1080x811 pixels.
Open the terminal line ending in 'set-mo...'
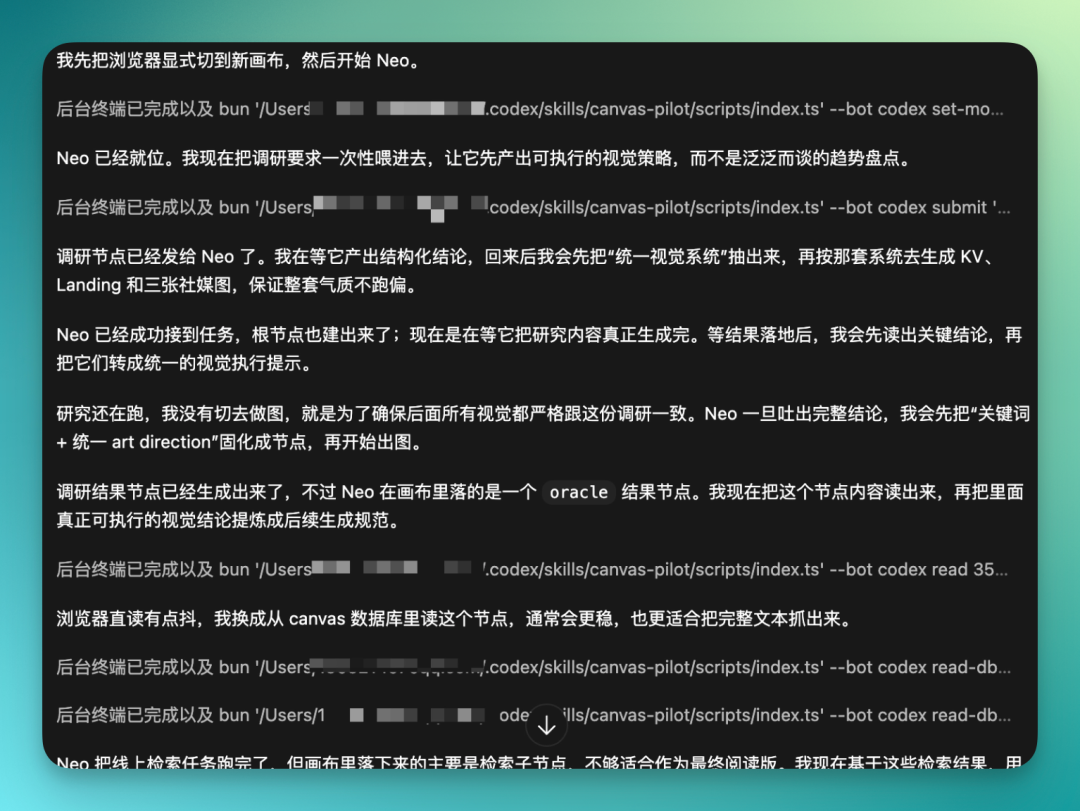(530, 109)
